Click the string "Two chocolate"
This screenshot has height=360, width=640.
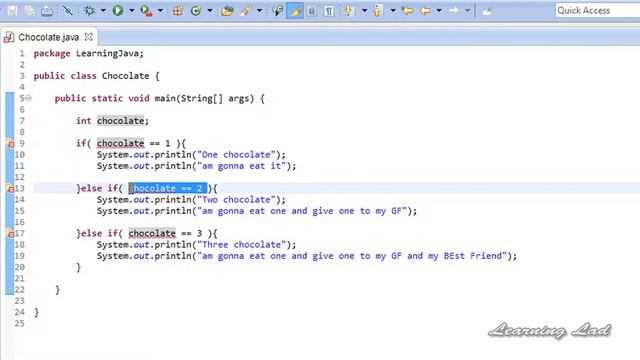click(236, 200)
